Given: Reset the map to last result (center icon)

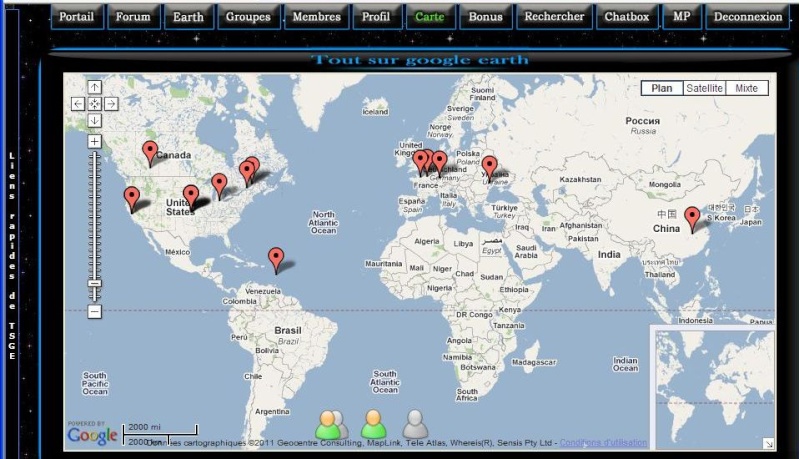Looking at the screenshot, I should tap(94, 104).
